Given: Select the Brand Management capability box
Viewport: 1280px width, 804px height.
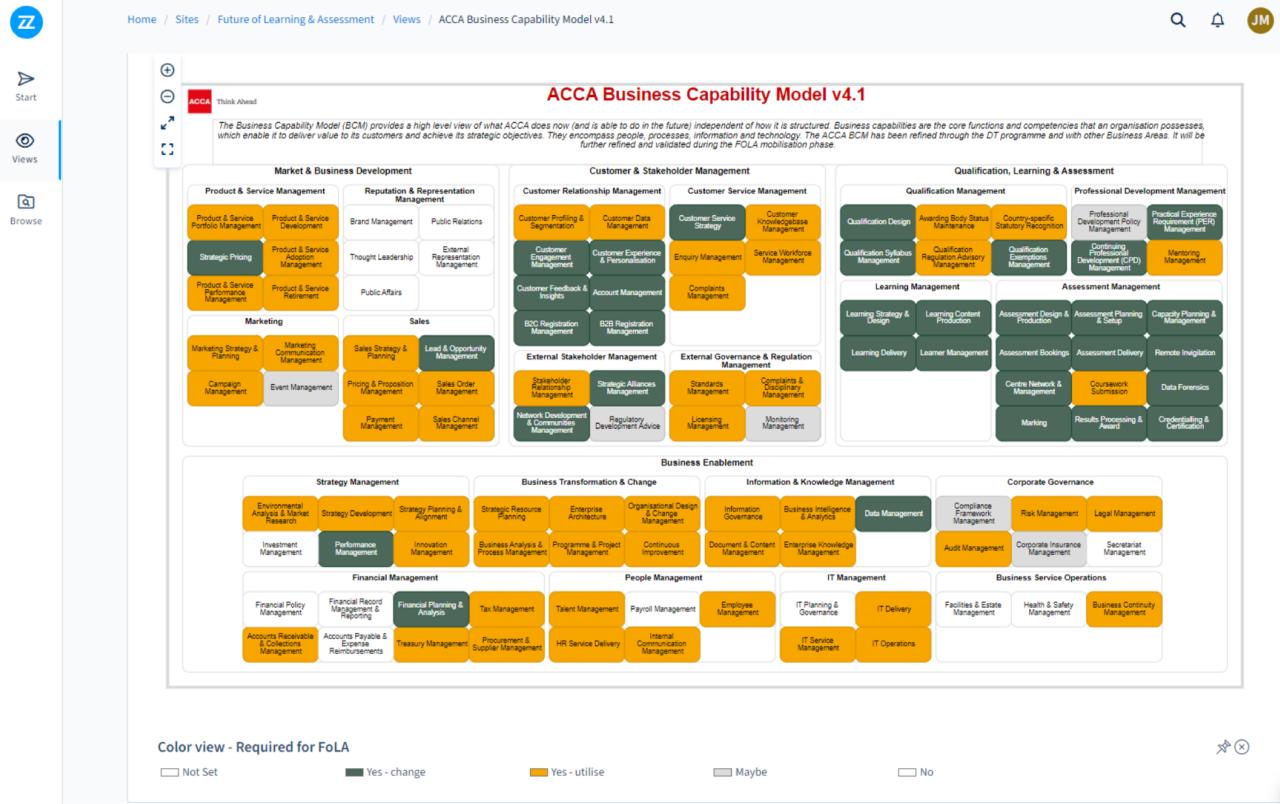Looking at the screenshot, I should pos(381,222).
